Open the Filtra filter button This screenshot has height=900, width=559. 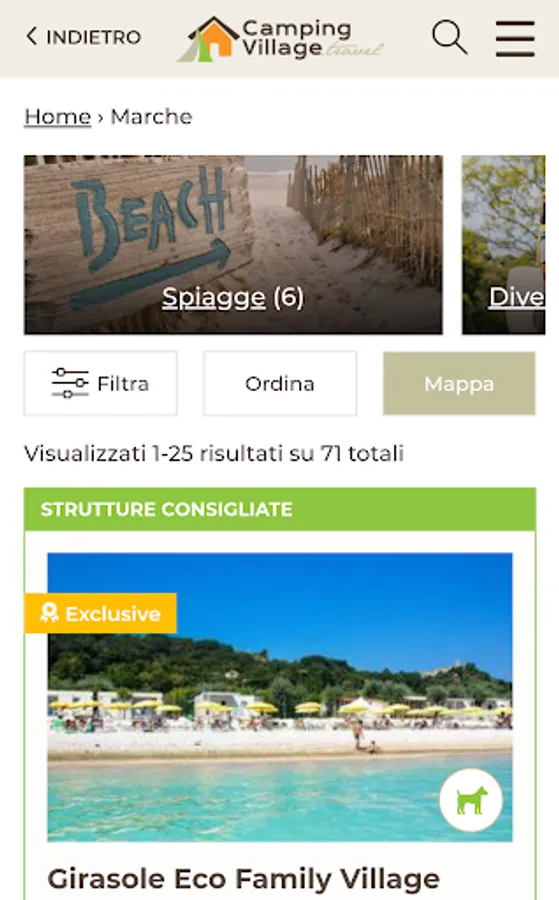point(100,383)
